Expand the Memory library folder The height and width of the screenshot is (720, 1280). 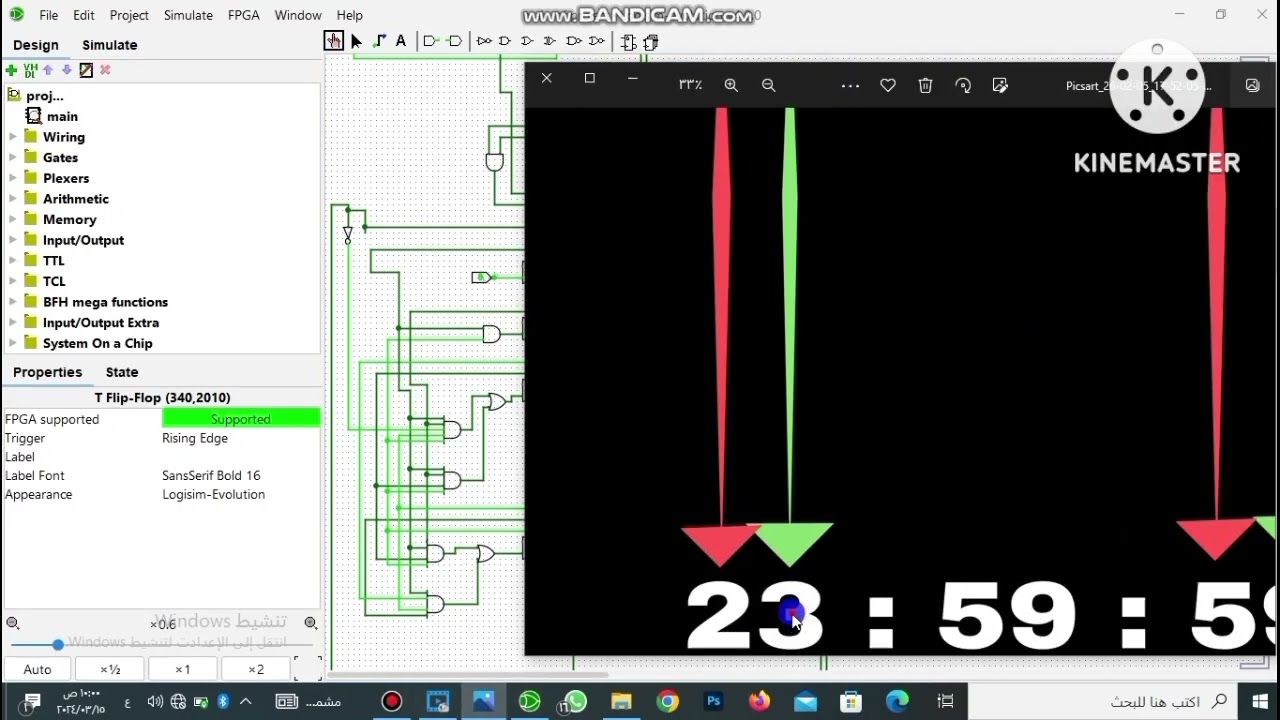pos(12,219)
